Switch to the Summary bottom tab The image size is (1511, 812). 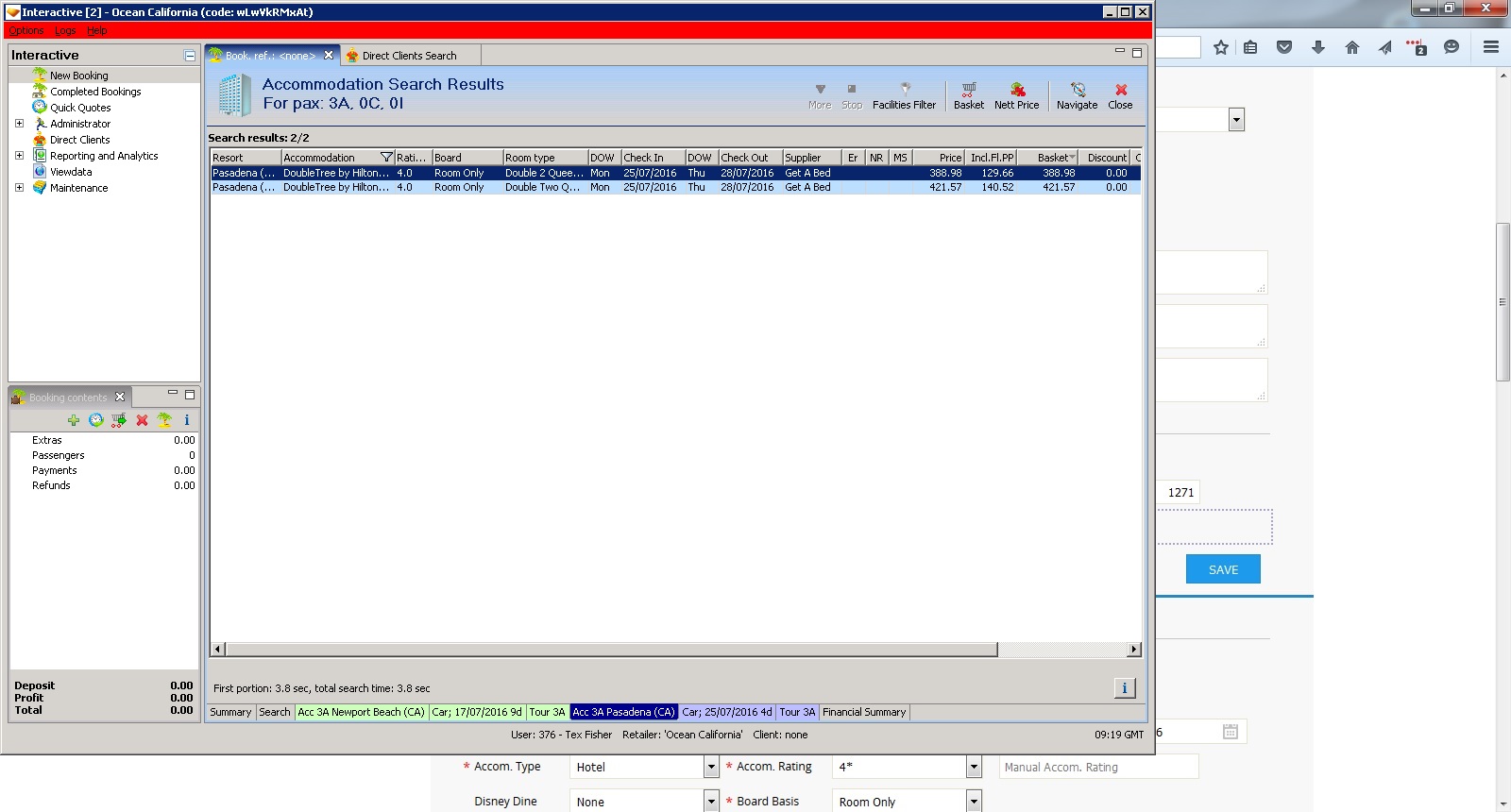(x=230, y=712)
